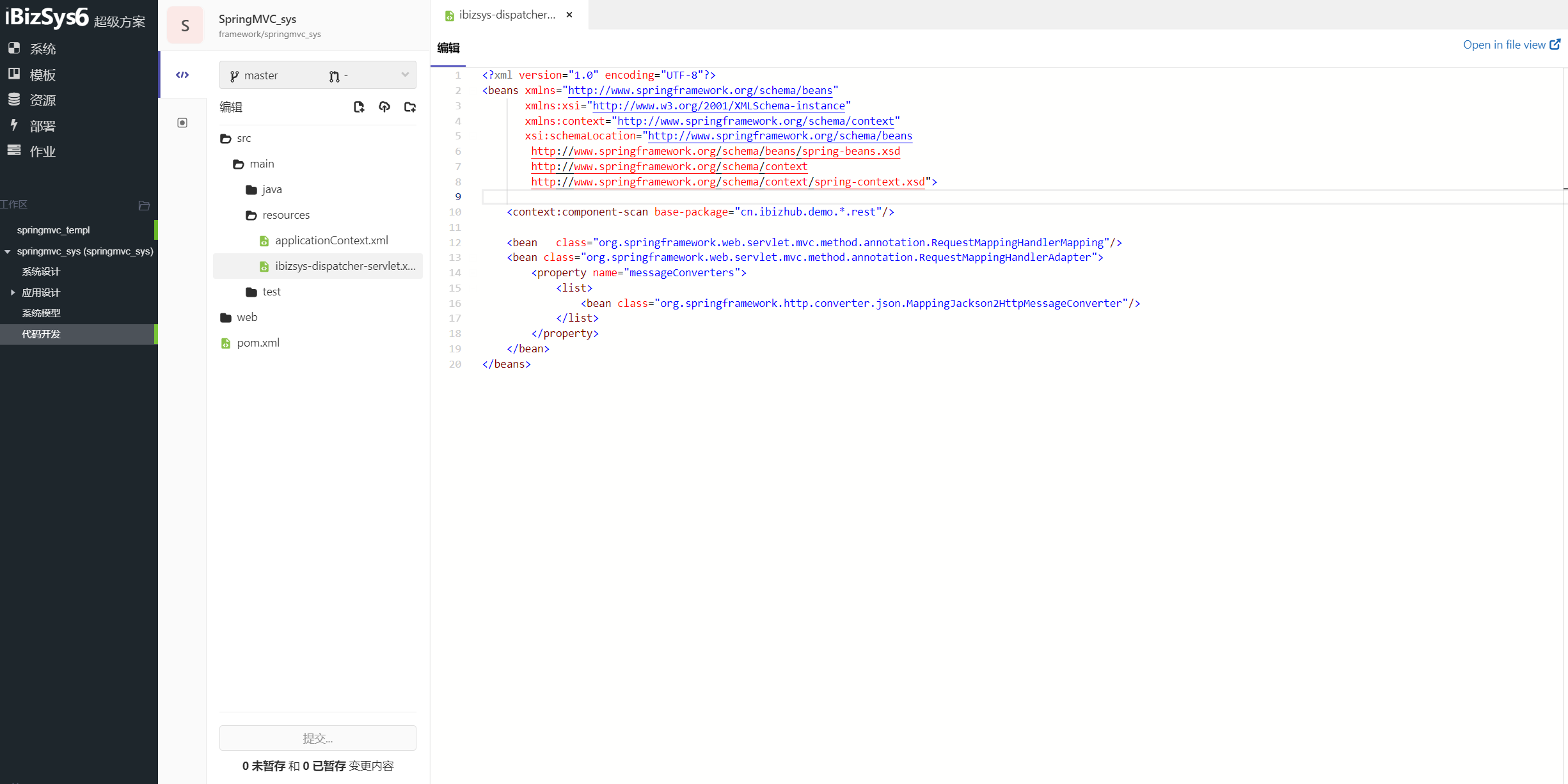1568x784 pixels.
Task: Click the closing </beans> tag line
Action: 506,364
